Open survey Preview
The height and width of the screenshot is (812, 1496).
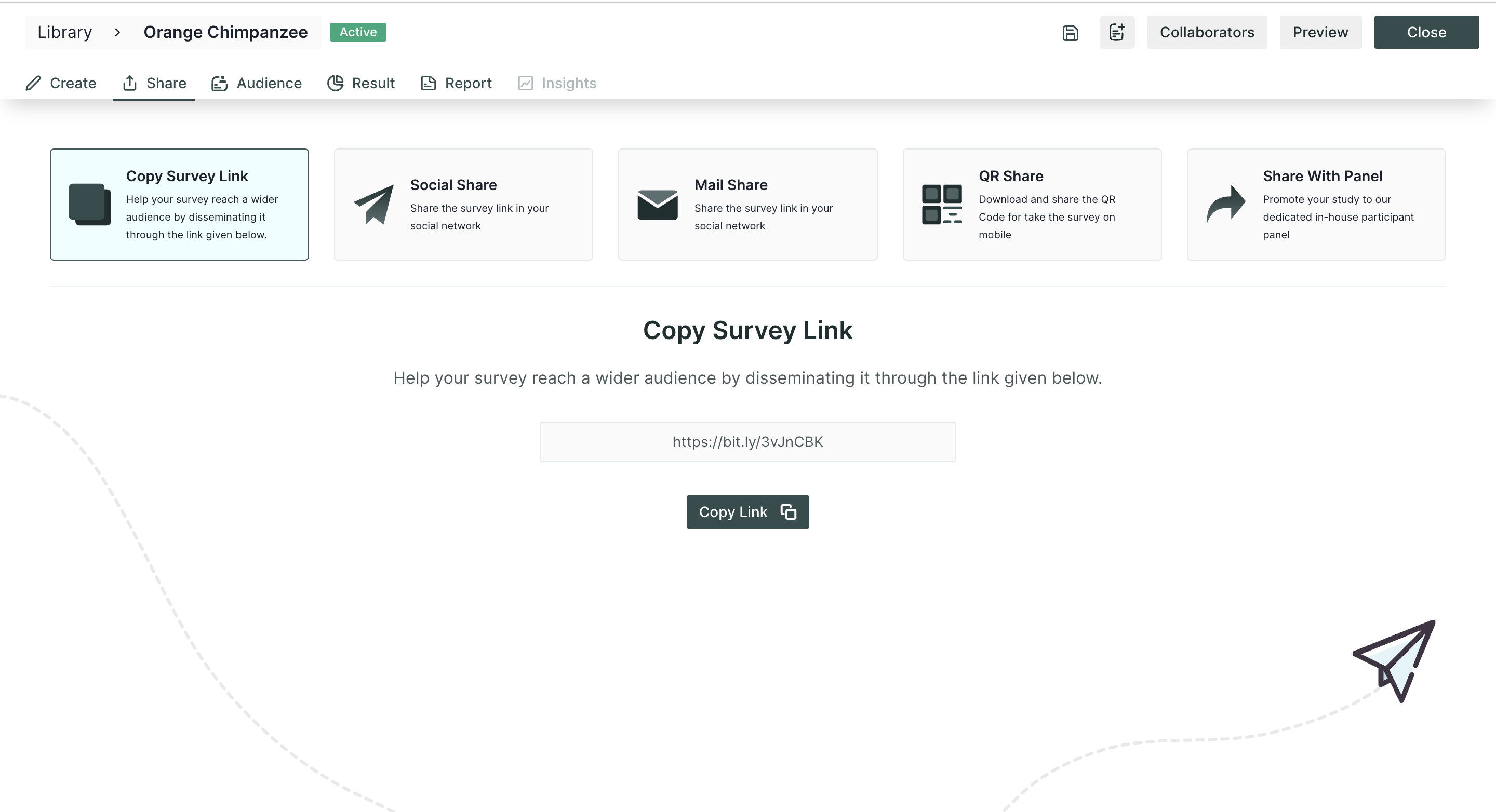pos(1320,32)
